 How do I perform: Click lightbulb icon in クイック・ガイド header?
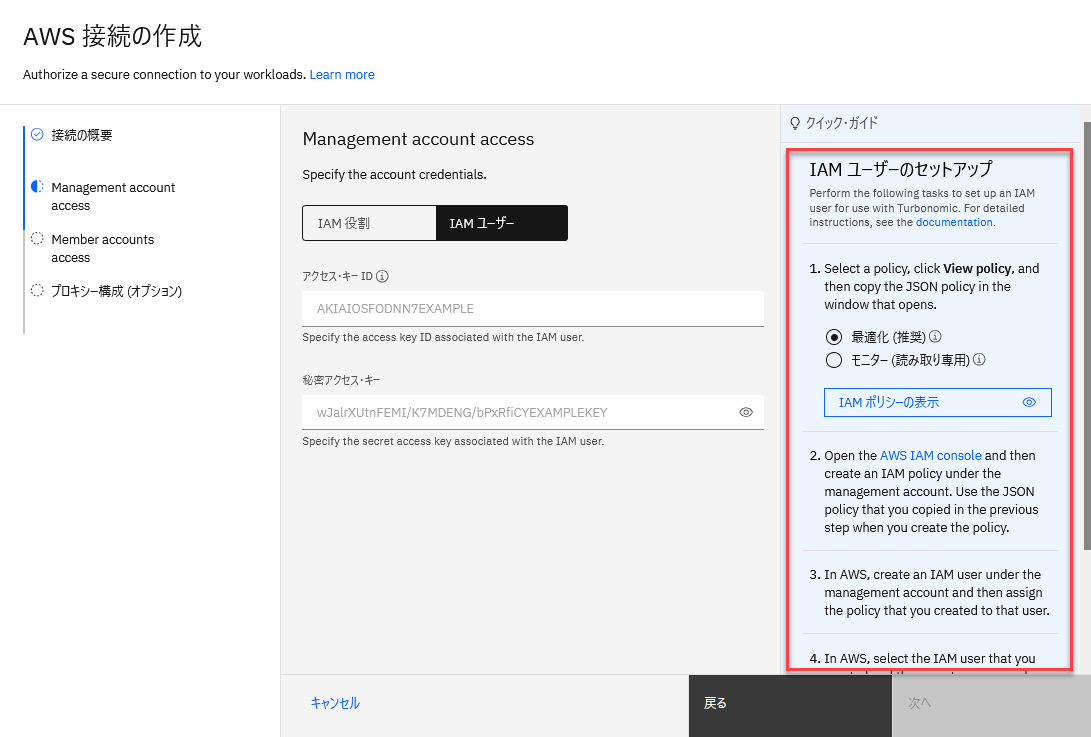coord(795,123)
